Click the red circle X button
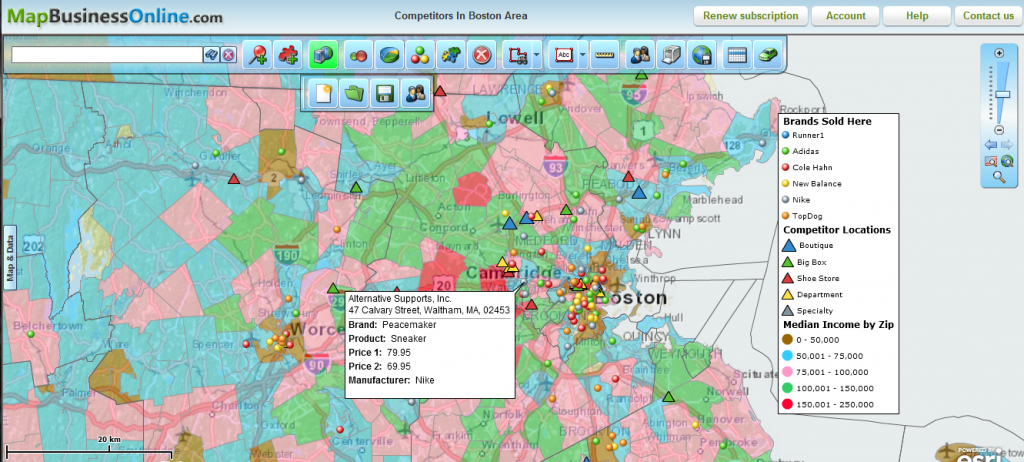 click(x=481, y=55)
